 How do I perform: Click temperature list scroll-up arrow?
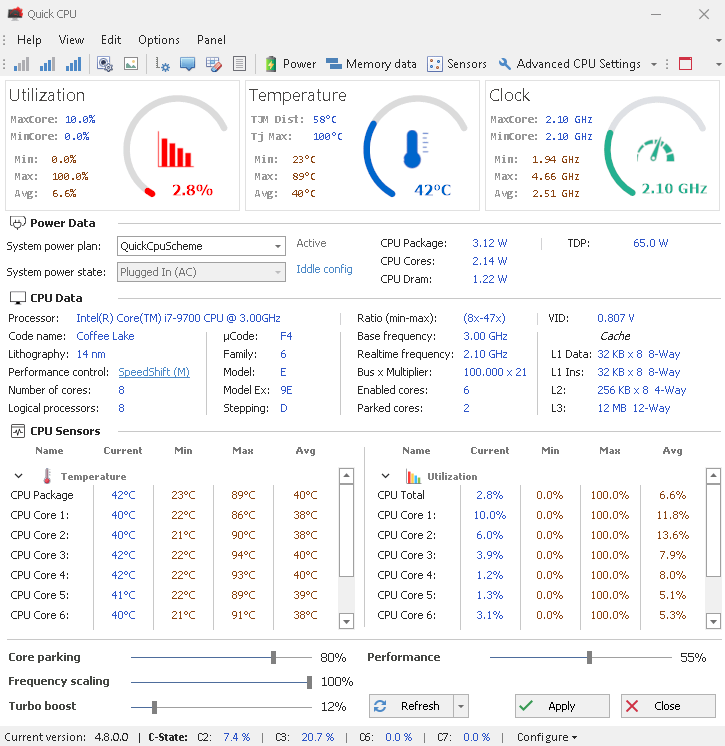(346, 476)
